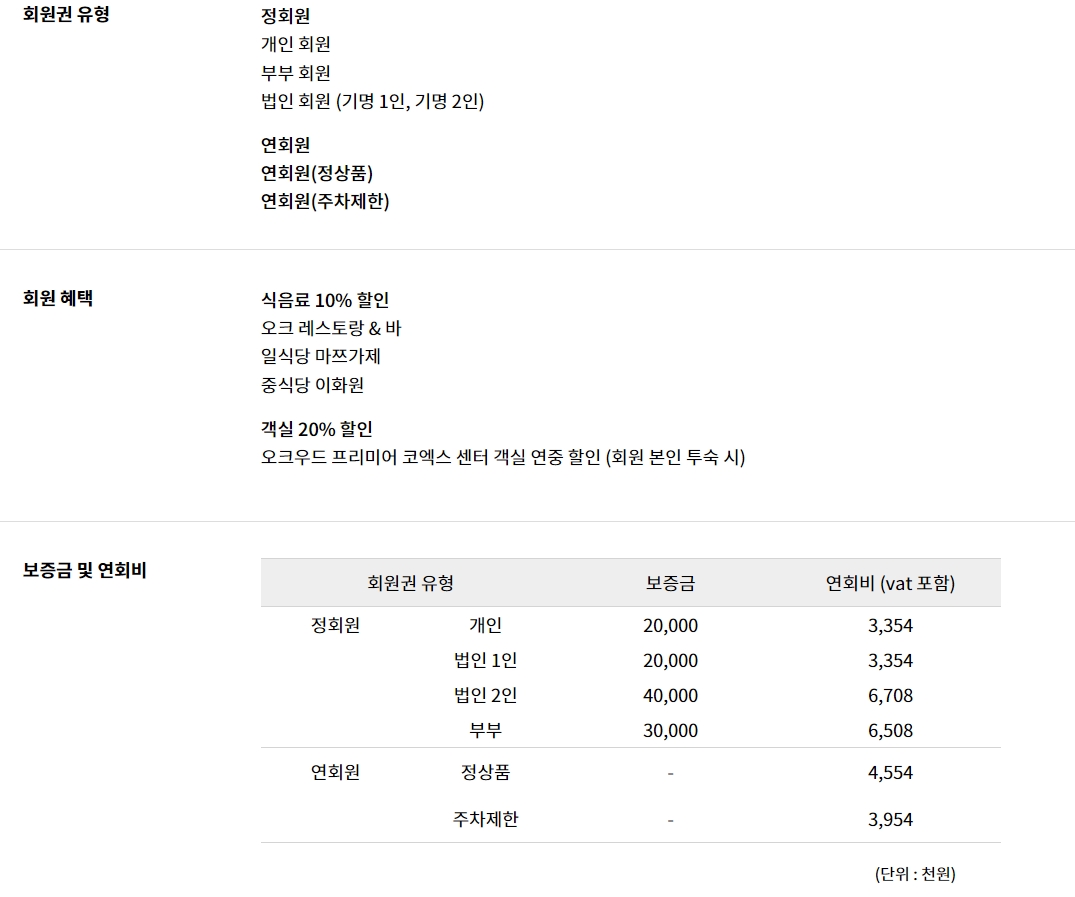1075x897 pixels.
Task: Click the 회원 혜택 section heading
Action: point(58,298)
